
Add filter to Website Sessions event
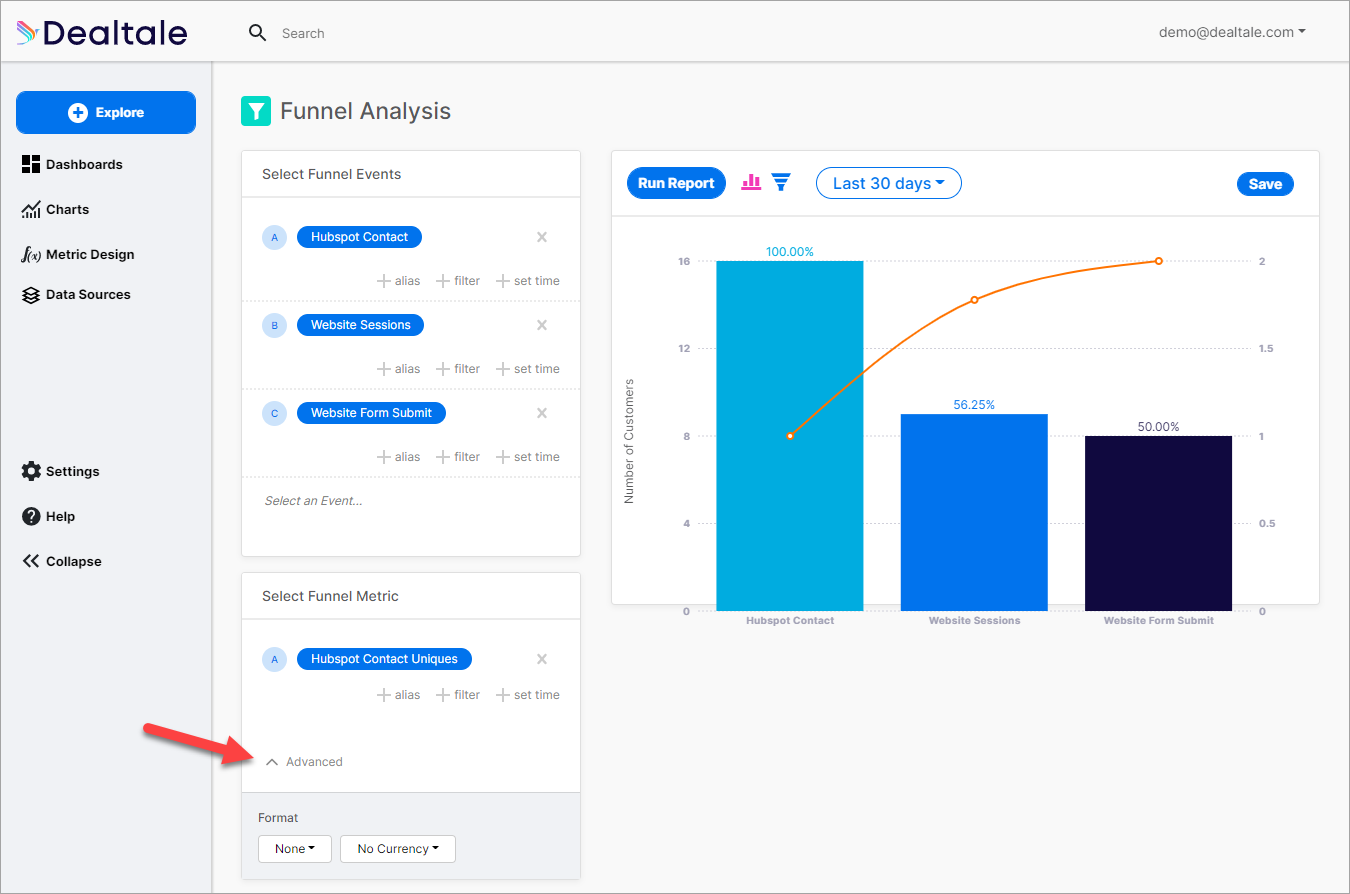click(x=458, y=369)
